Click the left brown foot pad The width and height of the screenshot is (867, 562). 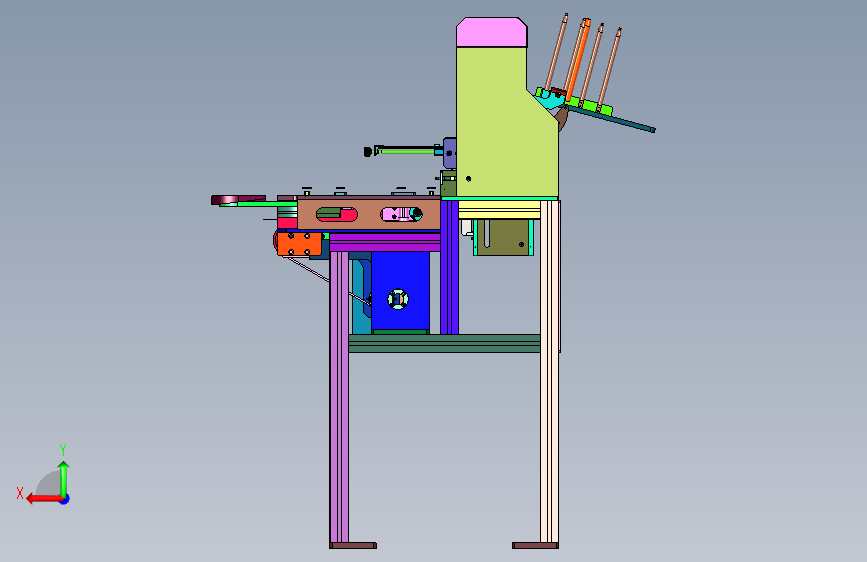(x=353, y=545)
